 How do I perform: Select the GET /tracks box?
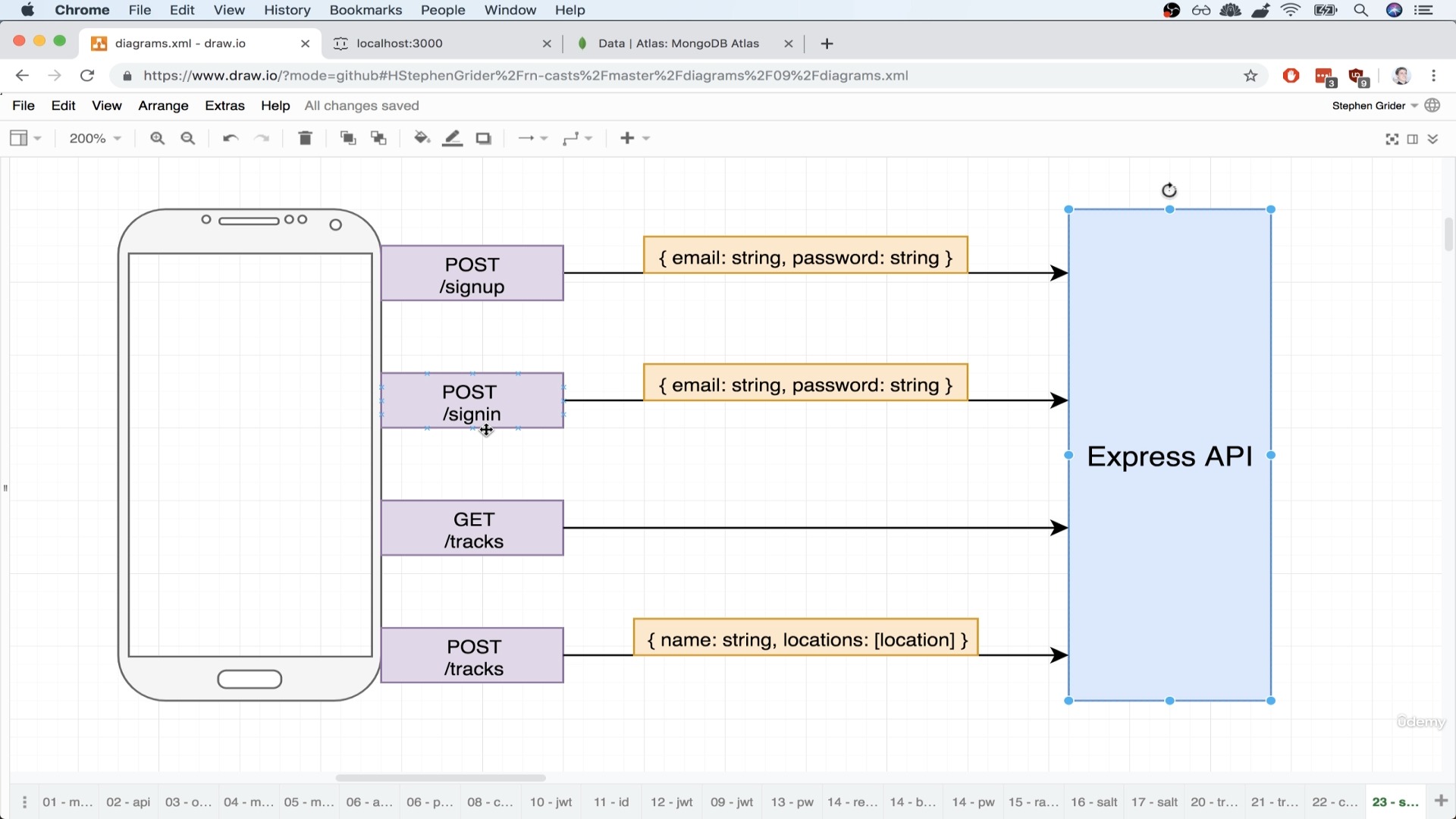[x=472, y=528]
